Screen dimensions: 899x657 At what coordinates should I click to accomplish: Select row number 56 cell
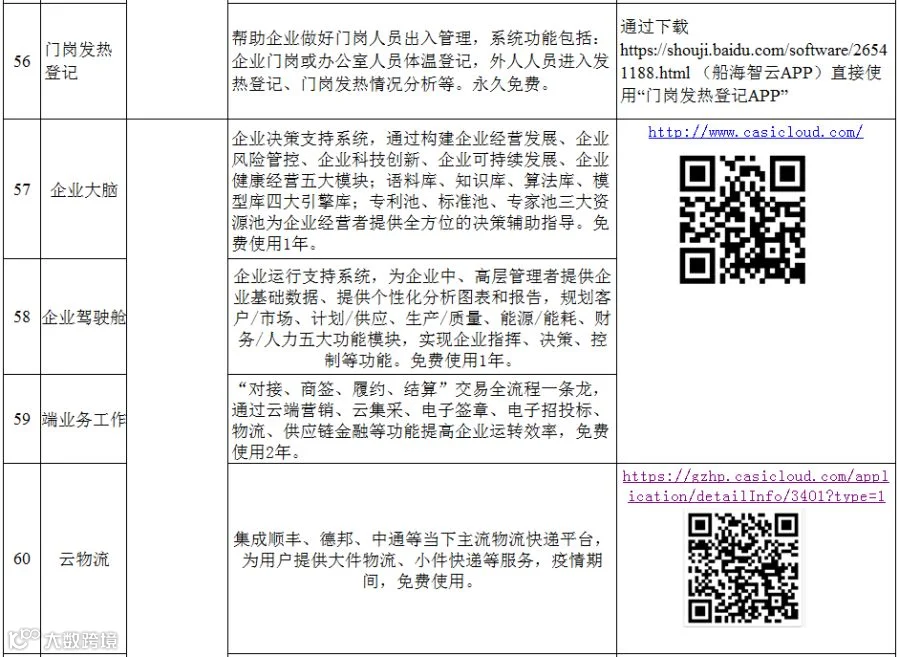pyautogui.click(x=22, y=61)
